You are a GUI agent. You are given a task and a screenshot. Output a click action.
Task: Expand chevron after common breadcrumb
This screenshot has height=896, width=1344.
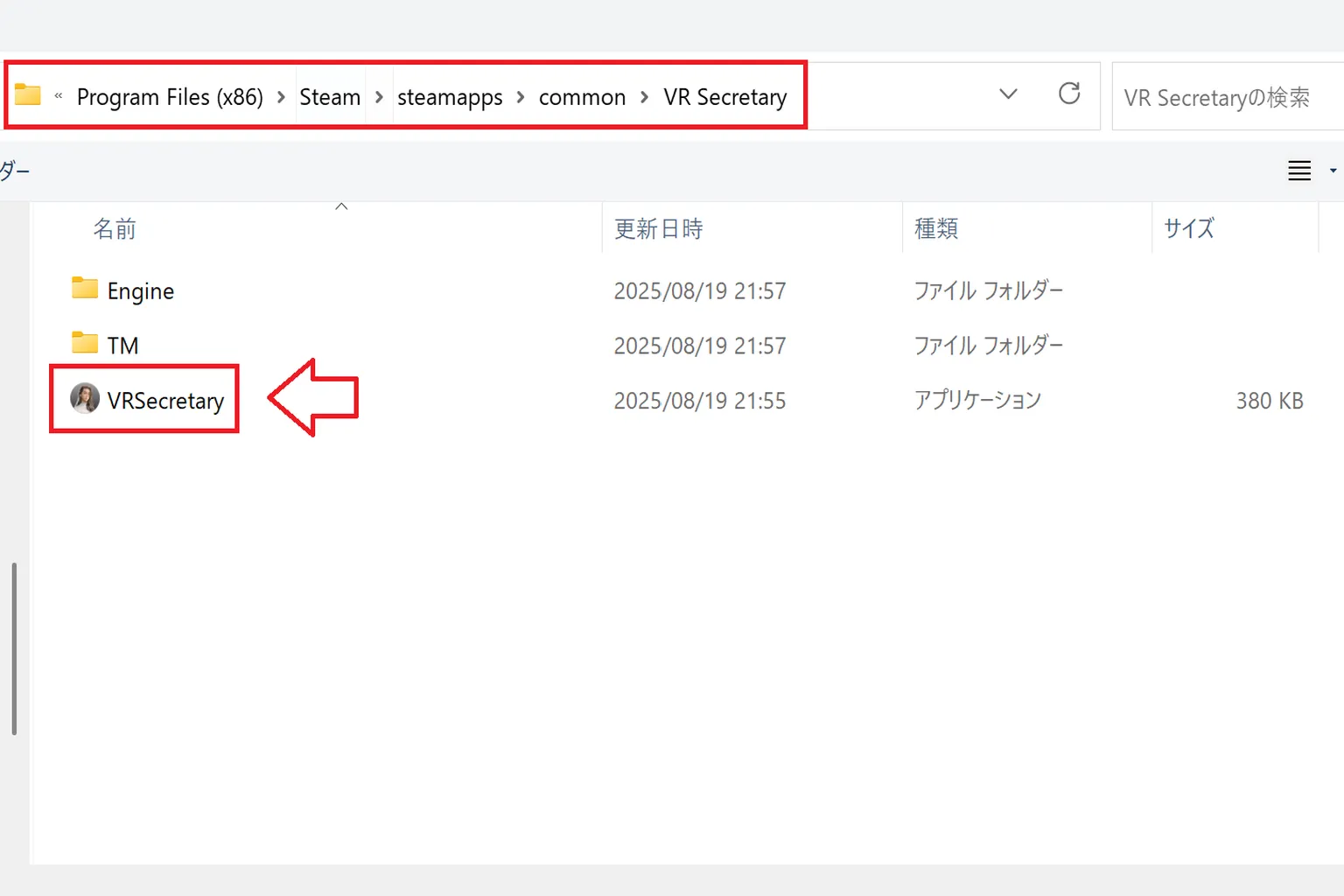click(x=645, y=97)
